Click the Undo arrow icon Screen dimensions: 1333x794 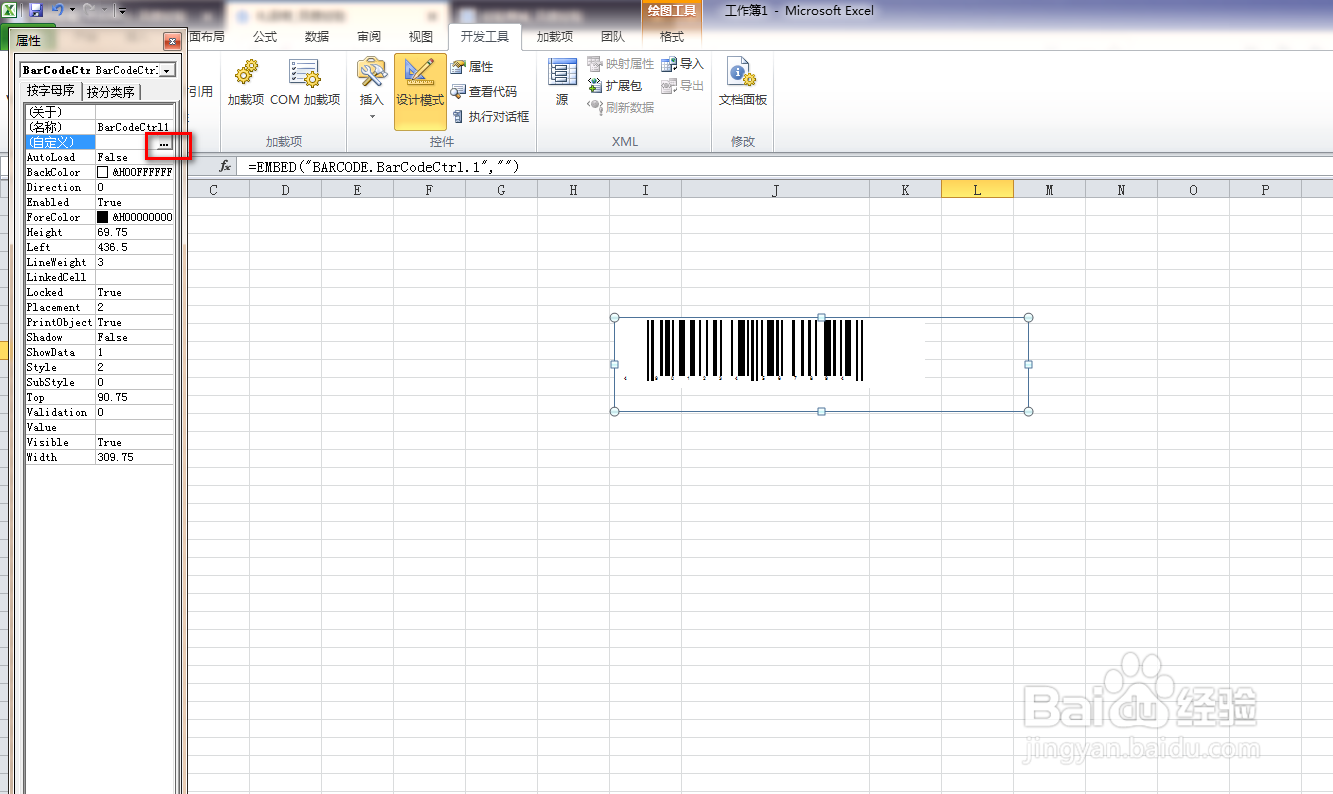57,10
